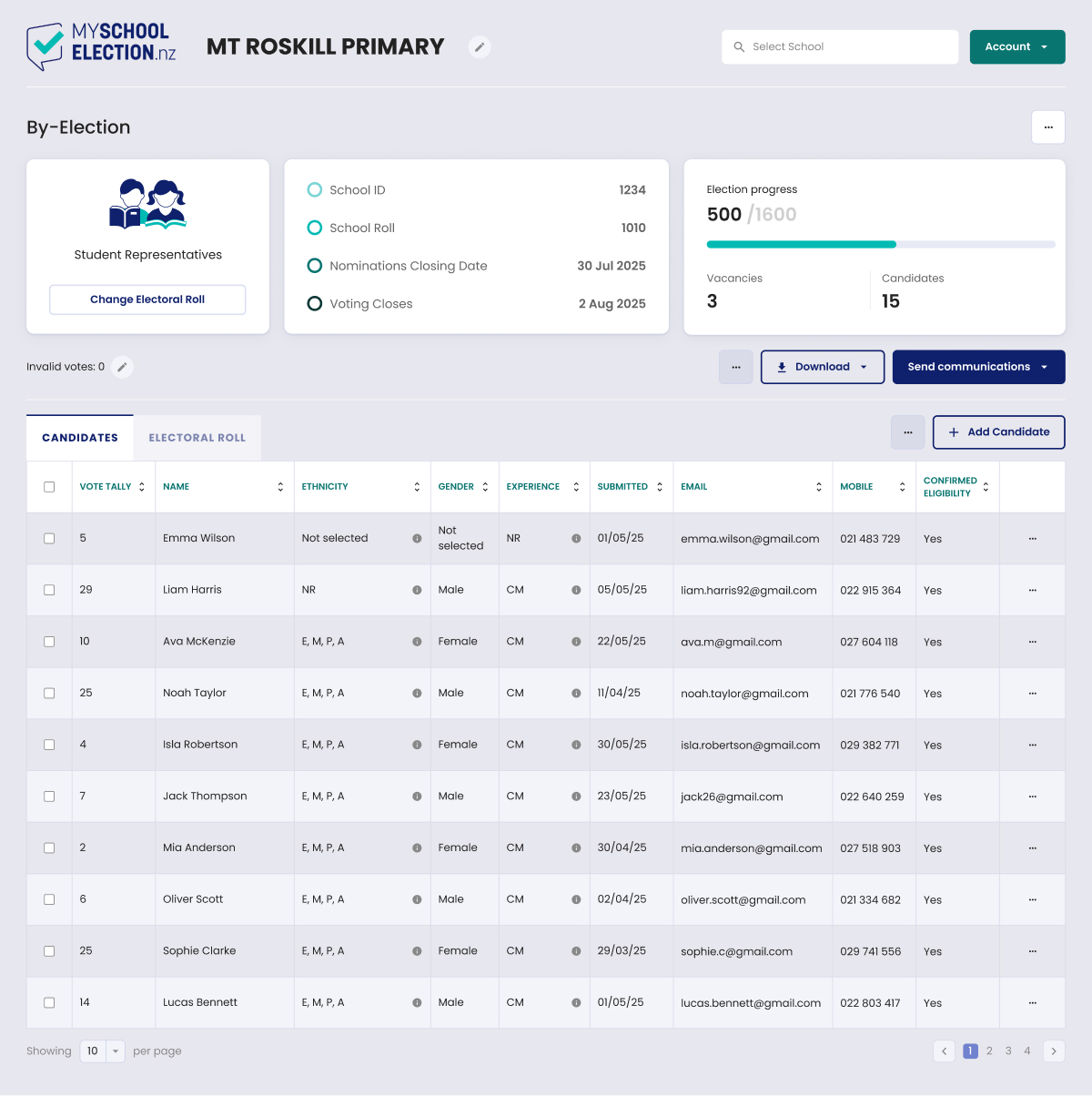
Task: Select Sophie Clarke's row checkbox
Action: tap(49, 950)
